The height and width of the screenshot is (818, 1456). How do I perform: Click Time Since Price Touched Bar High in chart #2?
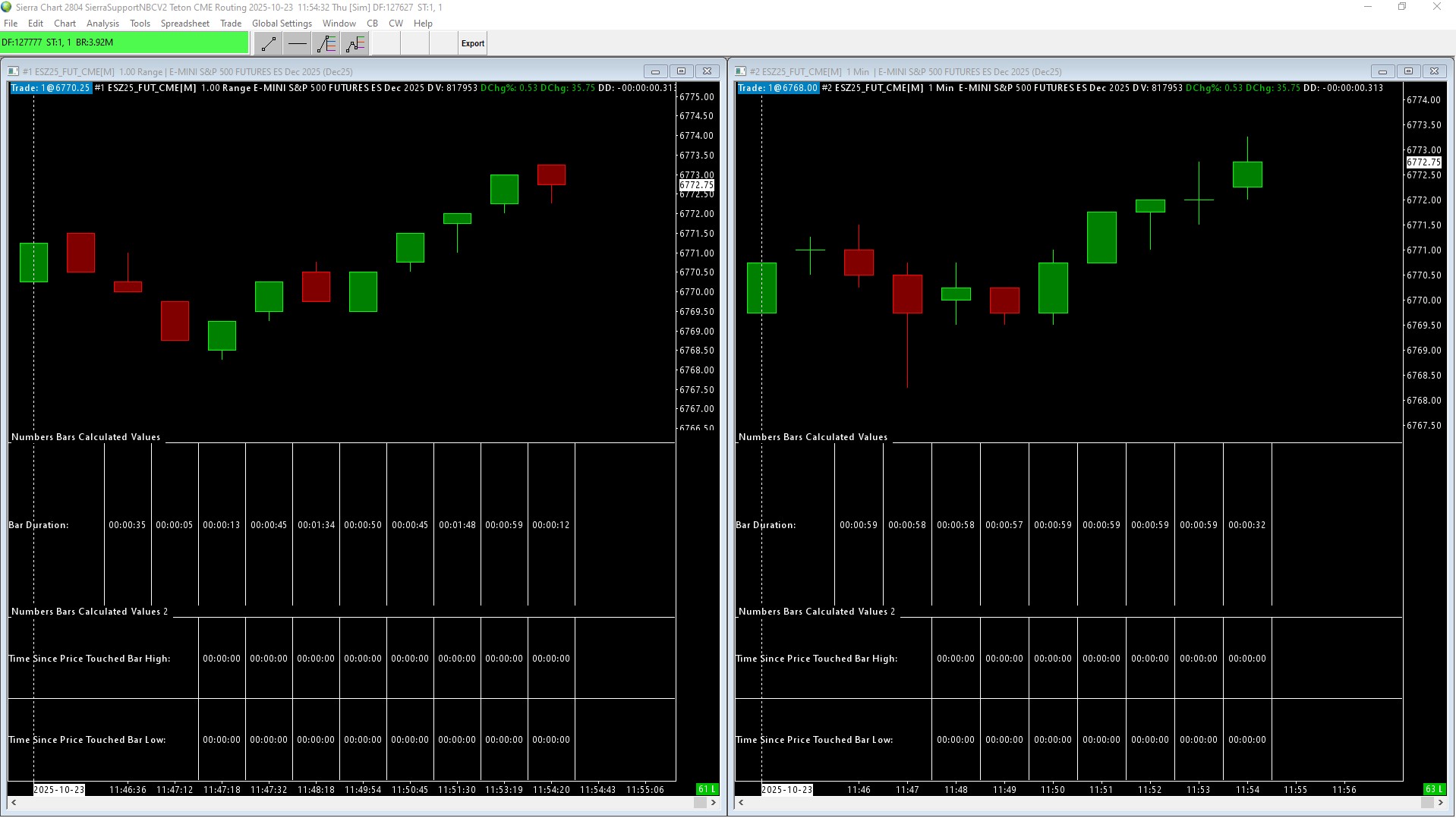[817, 659]
